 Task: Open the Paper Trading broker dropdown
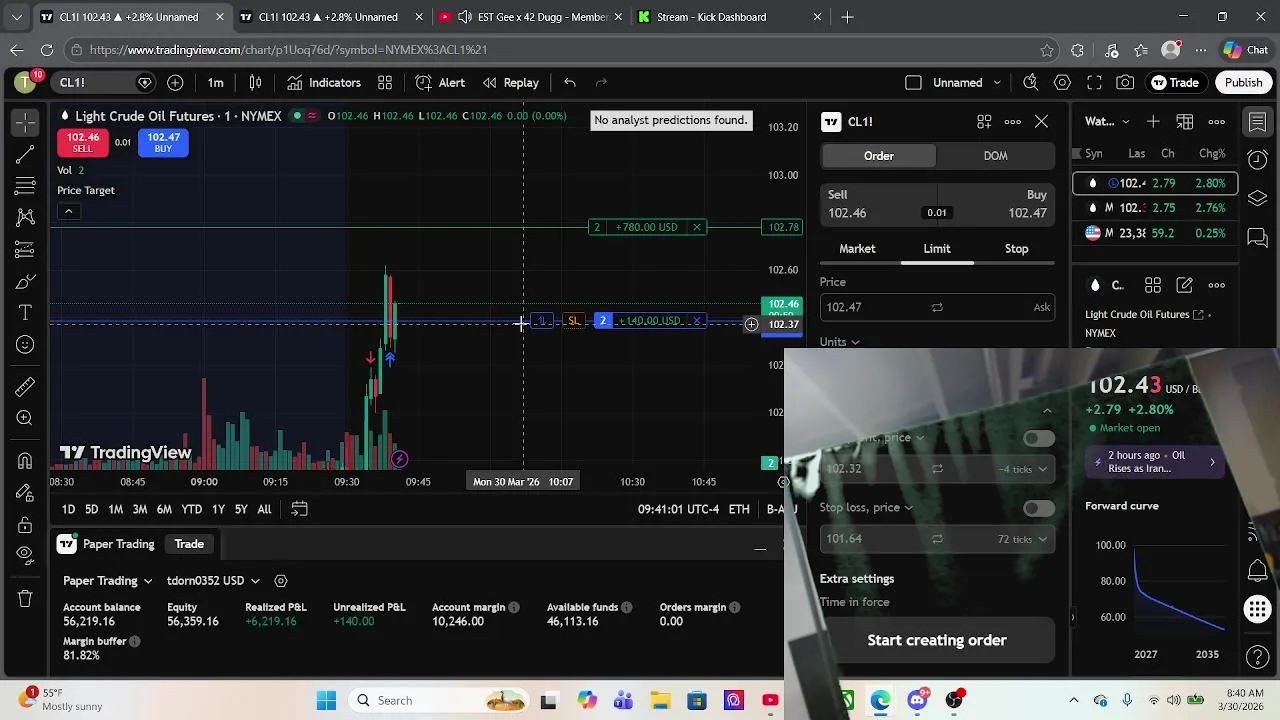tap(108, 581)
